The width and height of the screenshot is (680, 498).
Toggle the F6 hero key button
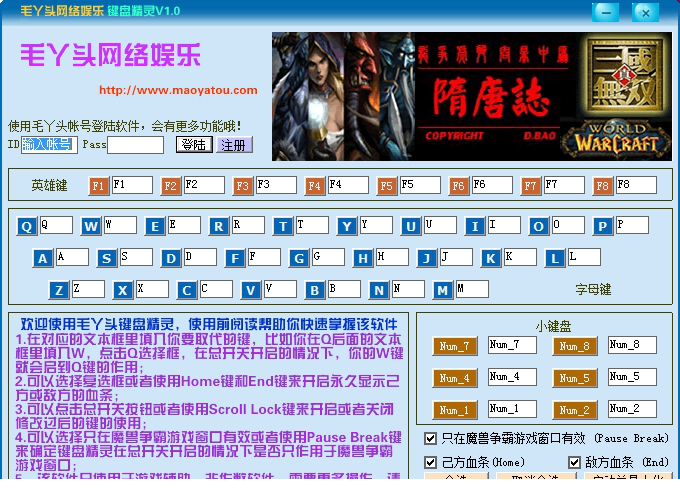point(458,186)
